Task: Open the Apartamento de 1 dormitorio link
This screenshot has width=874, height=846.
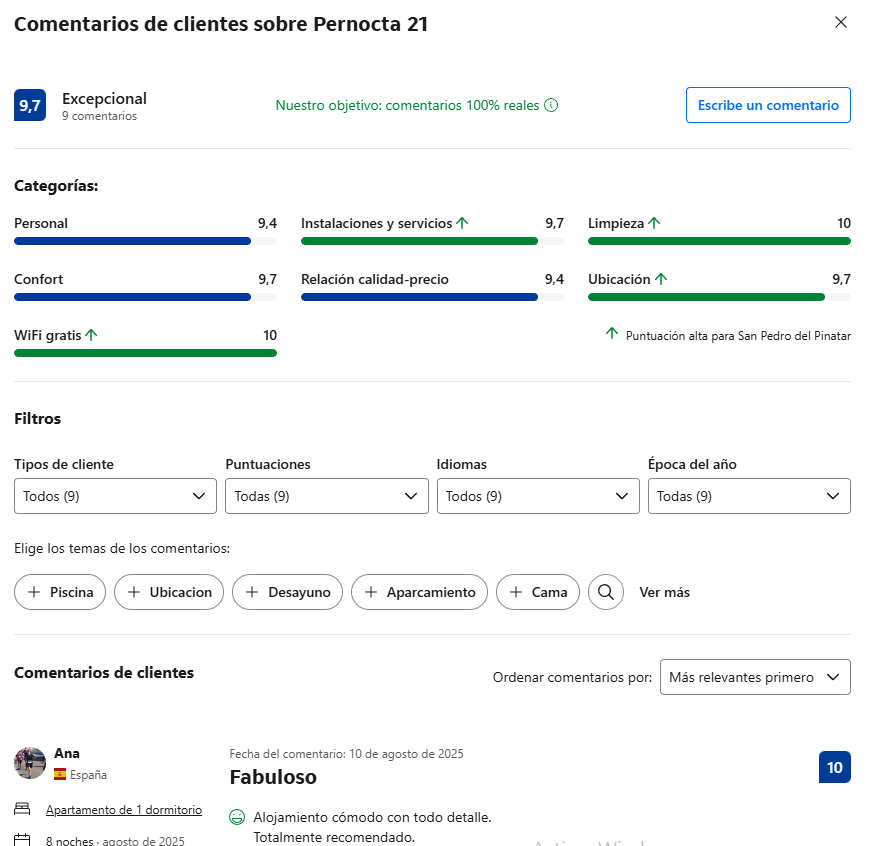Action: [124, 810]
